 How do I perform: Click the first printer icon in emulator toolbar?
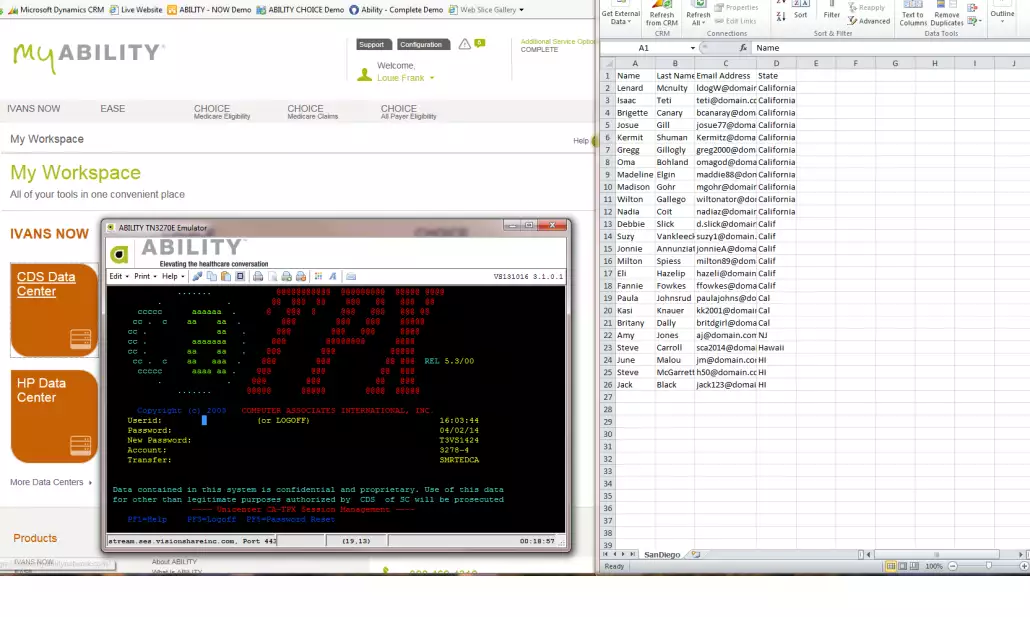(258, 276)
